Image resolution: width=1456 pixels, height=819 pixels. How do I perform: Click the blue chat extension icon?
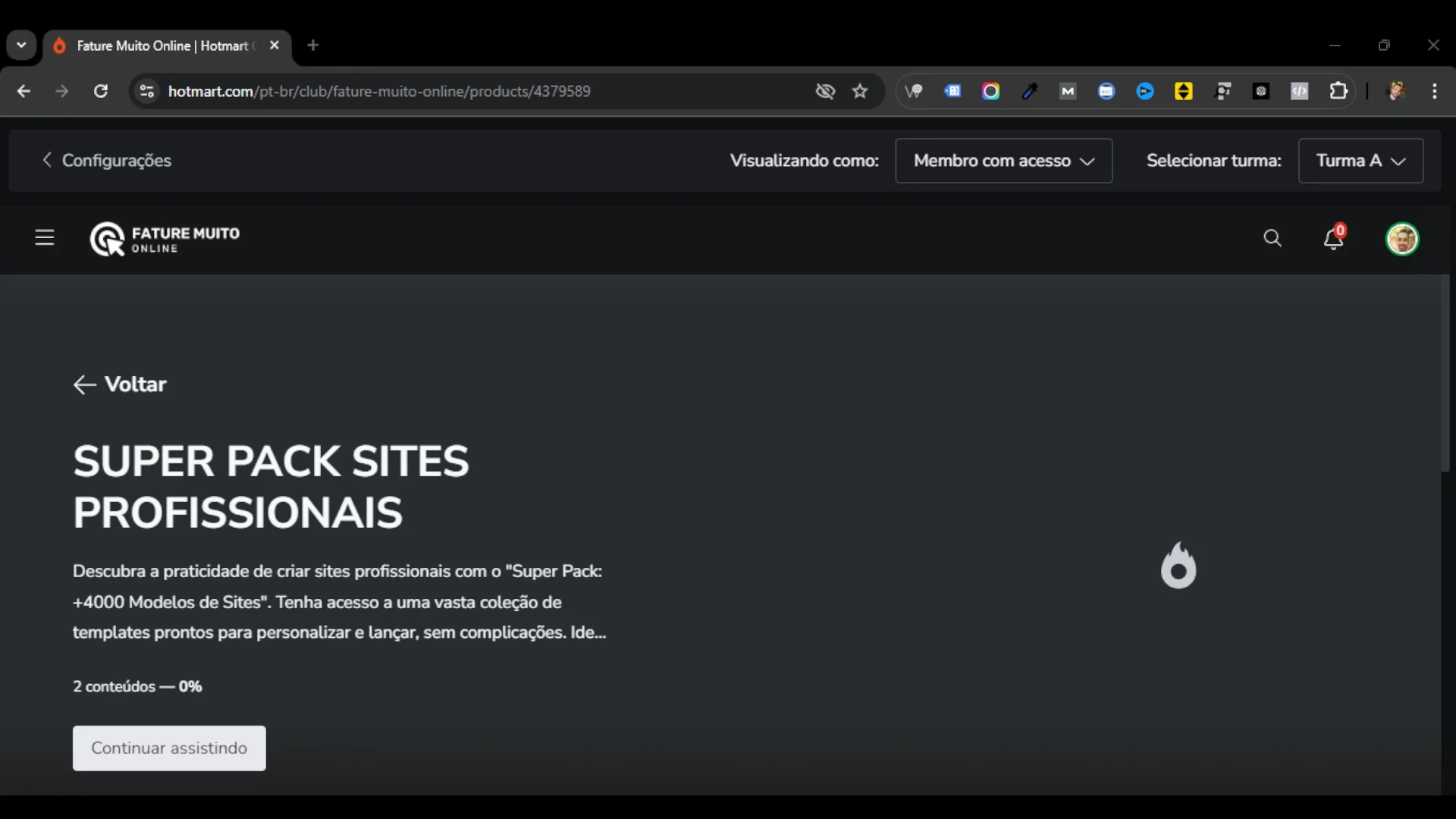pyautogui.click(x=1106, y=91)
